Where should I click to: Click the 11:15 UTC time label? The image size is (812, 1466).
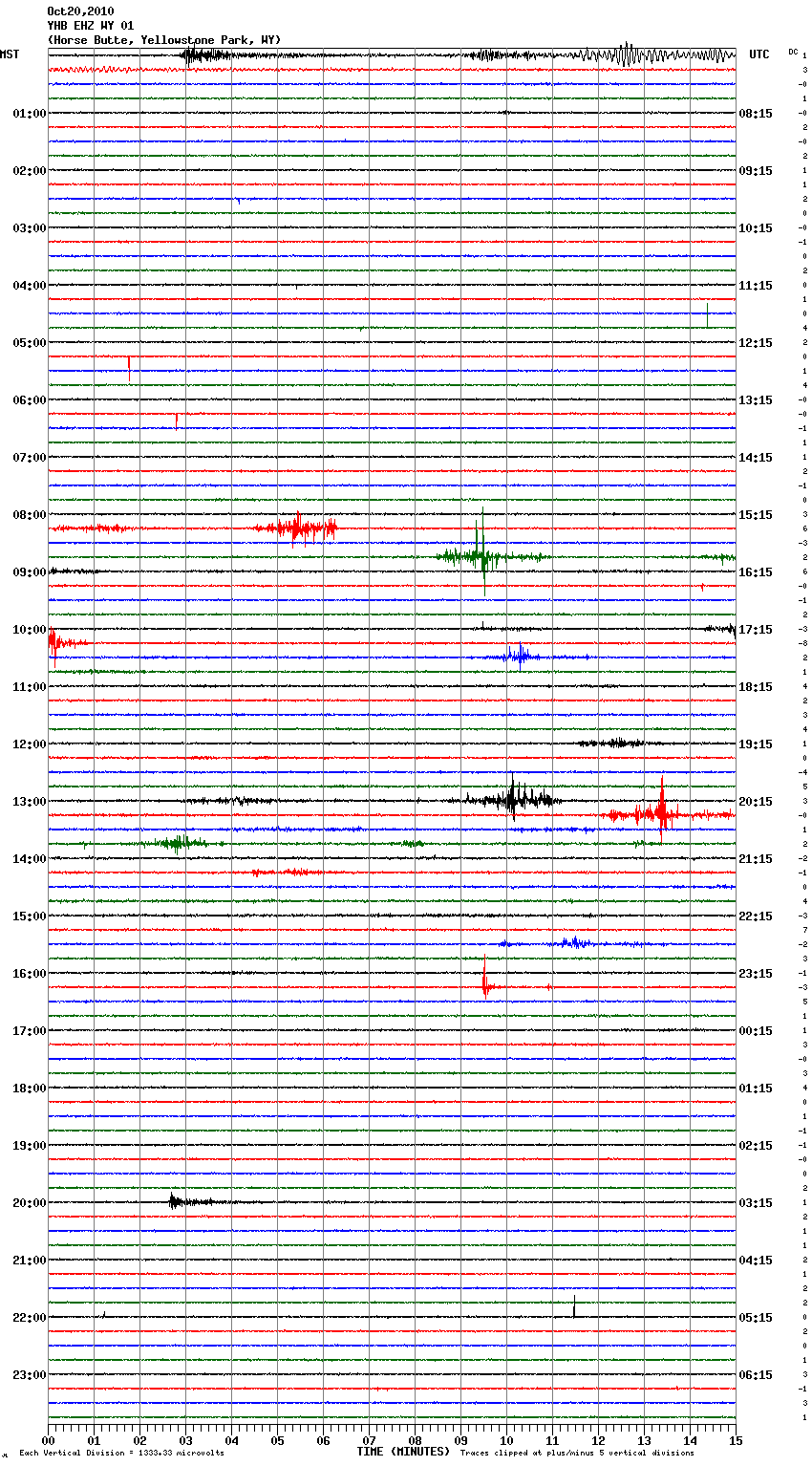pos(756,286)
